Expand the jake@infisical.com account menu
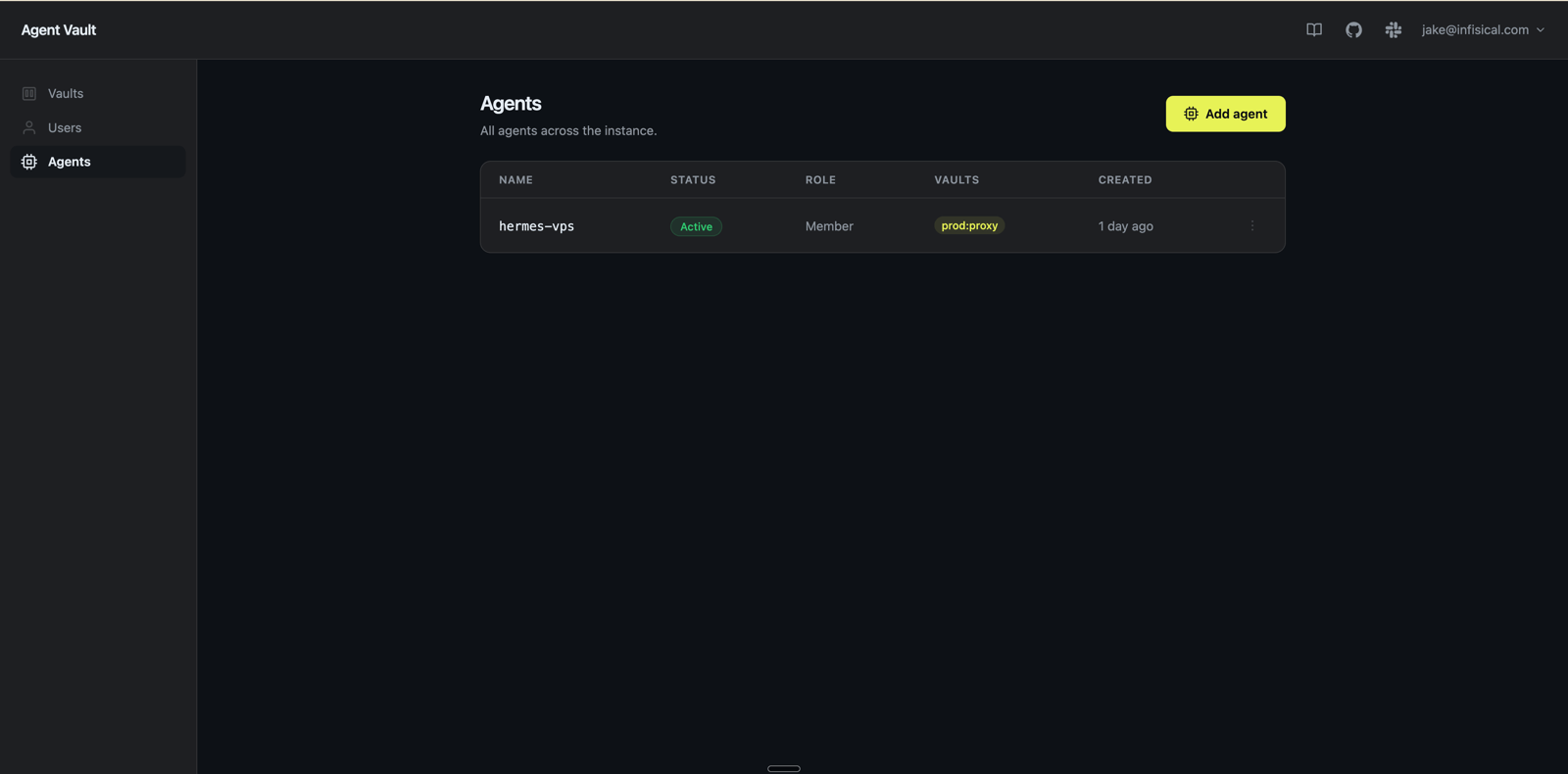The height and width of the screenshot is (774, 1568). 1483,30
